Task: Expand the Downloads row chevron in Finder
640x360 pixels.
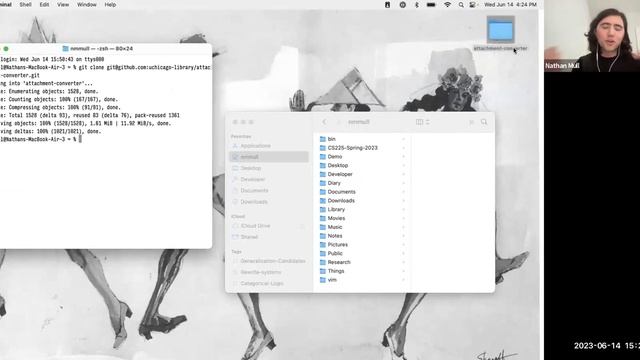Action: click(403, 201)
